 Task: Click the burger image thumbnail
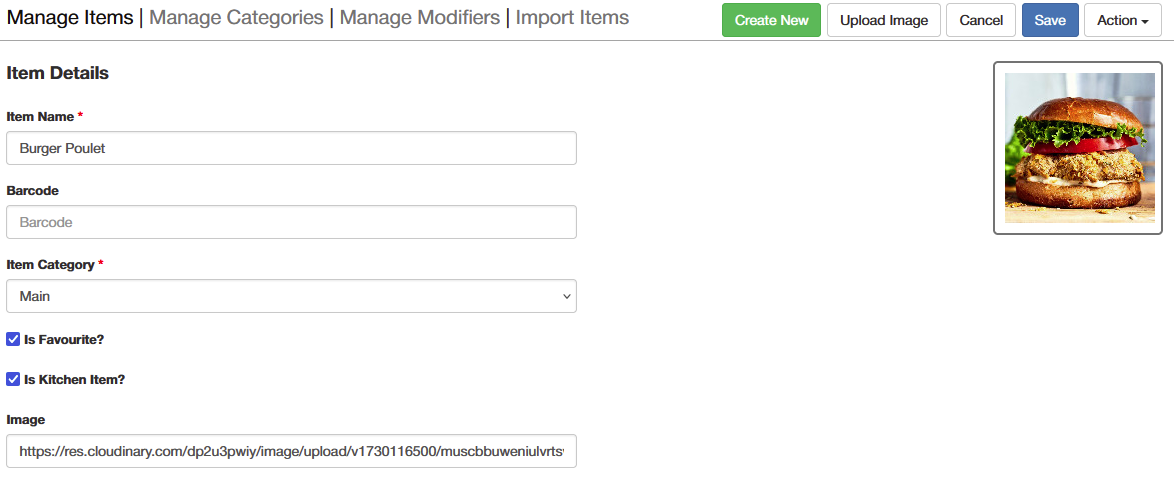pos(1079,148)
